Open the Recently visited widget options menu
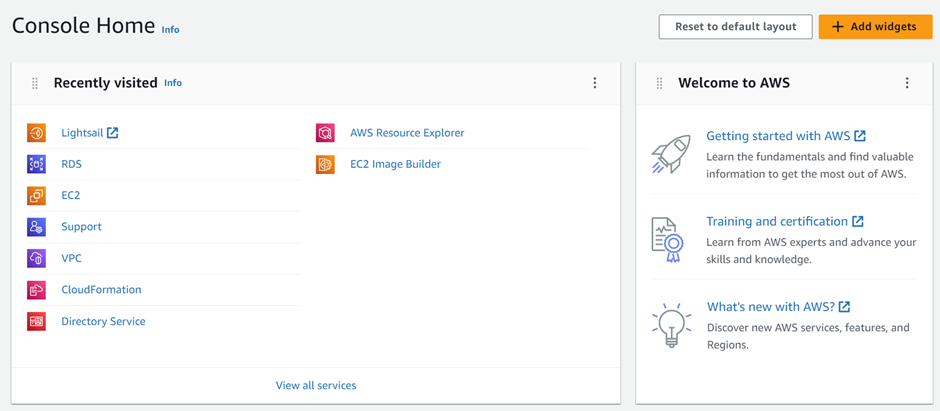Image resolution: width=940 pixels, height=411 pixels. (x=595, y=83)
